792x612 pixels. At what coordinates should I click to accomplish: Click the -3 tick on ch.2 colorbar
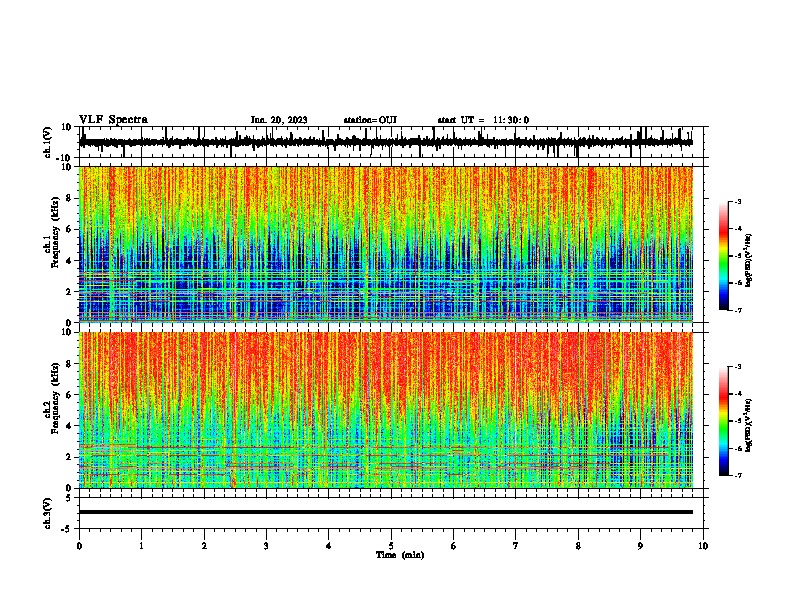click(x=738, y=367)
